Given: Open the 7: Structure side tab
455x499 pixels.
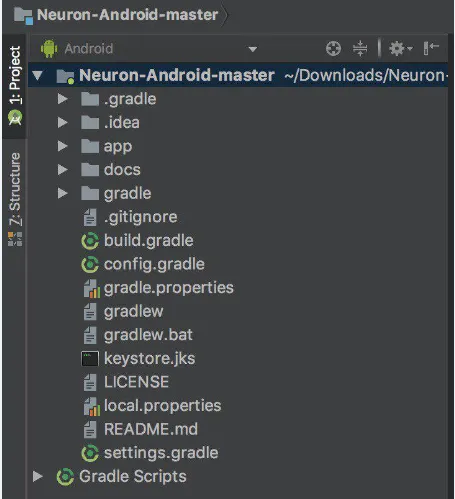Looking at the screenshot, I should coord(15,199).
